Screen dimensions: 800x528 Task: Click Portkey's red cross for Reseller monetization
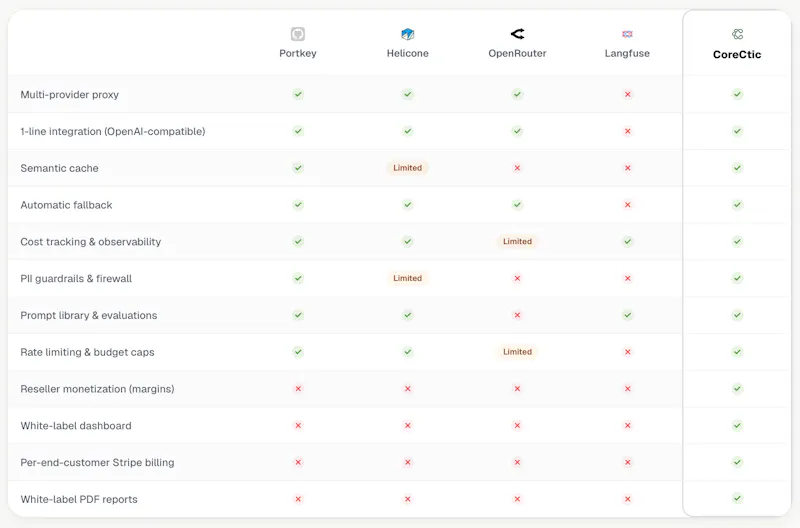point(298,389)
